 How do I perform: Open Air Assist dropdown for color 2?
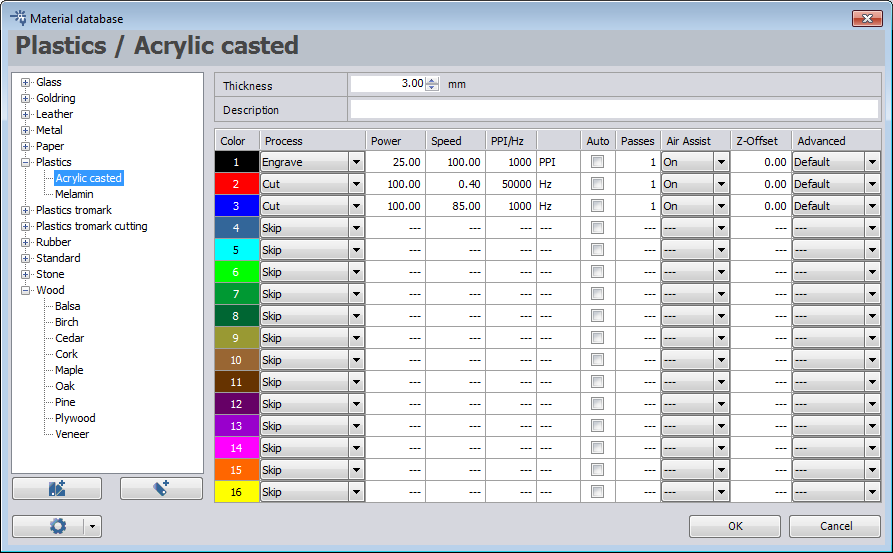tap(721, 184)
